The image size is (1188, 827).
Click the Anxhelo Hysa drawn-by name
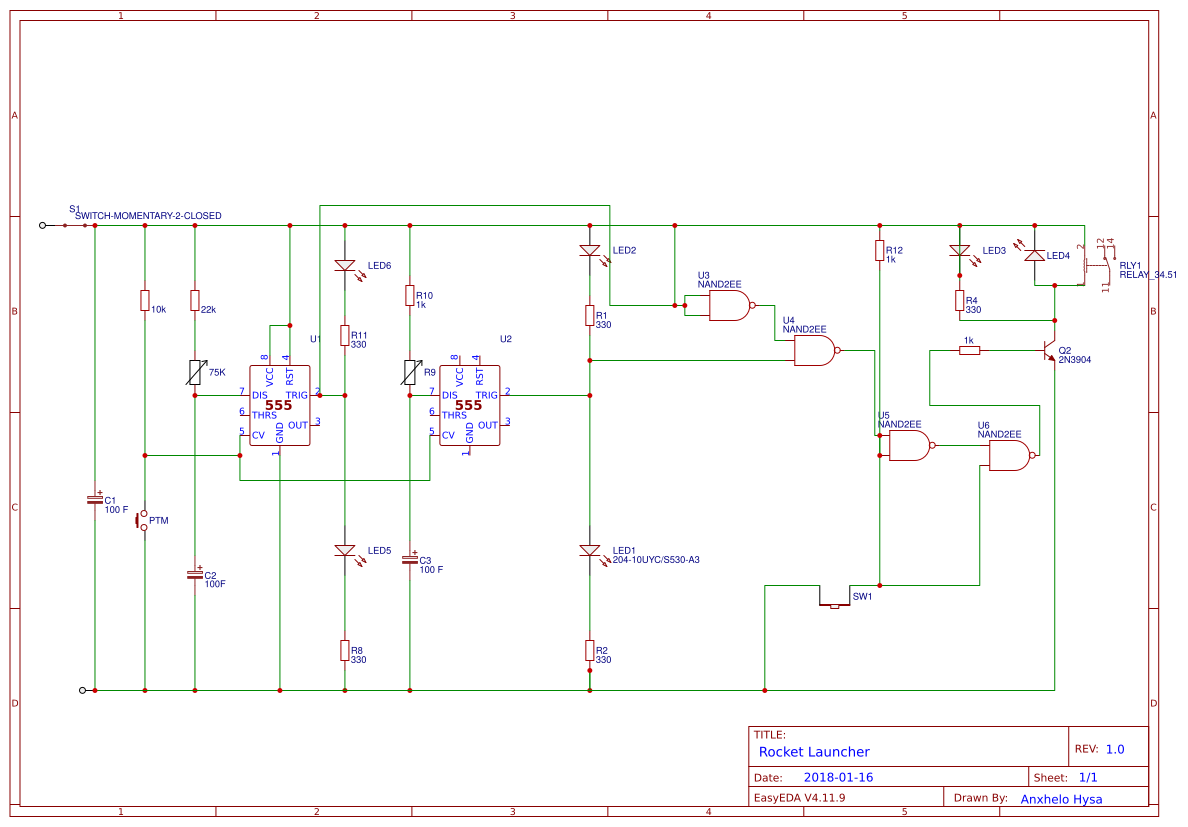(x=1060, y=798)
